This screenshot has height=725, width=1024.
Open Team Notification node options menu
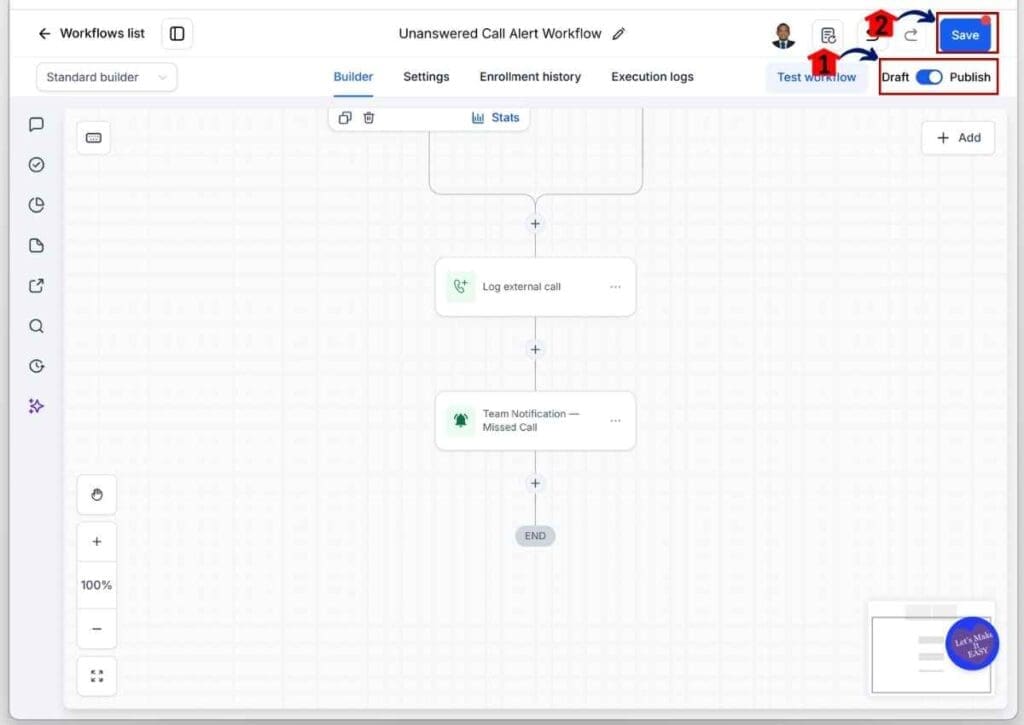point(615,421)
